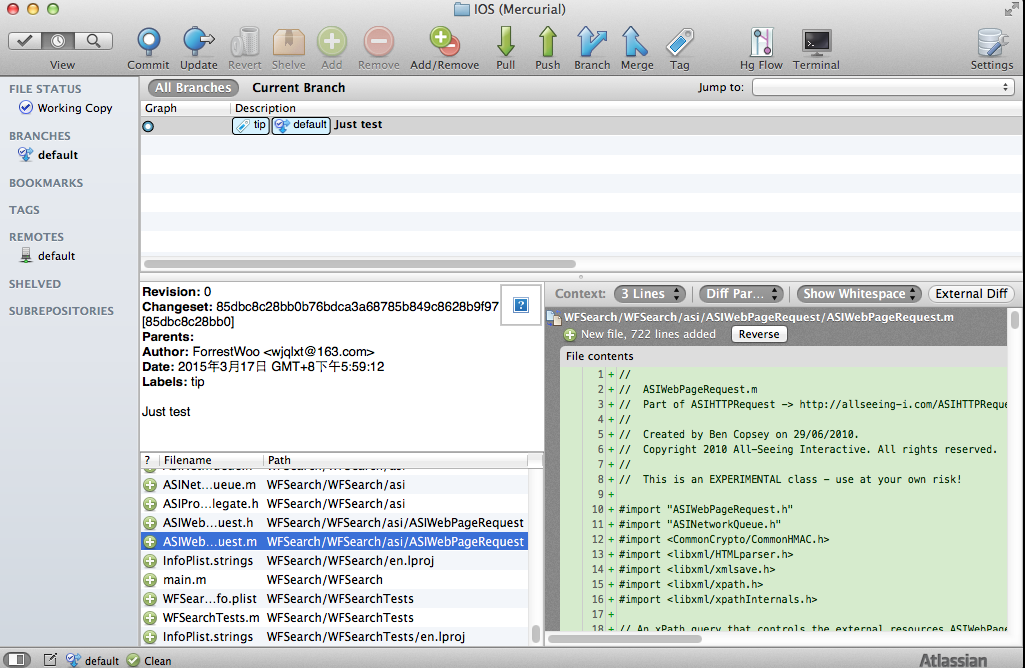Click the green plus icon beside main.m
This screenshot has width=1025, height=668.
150,580
